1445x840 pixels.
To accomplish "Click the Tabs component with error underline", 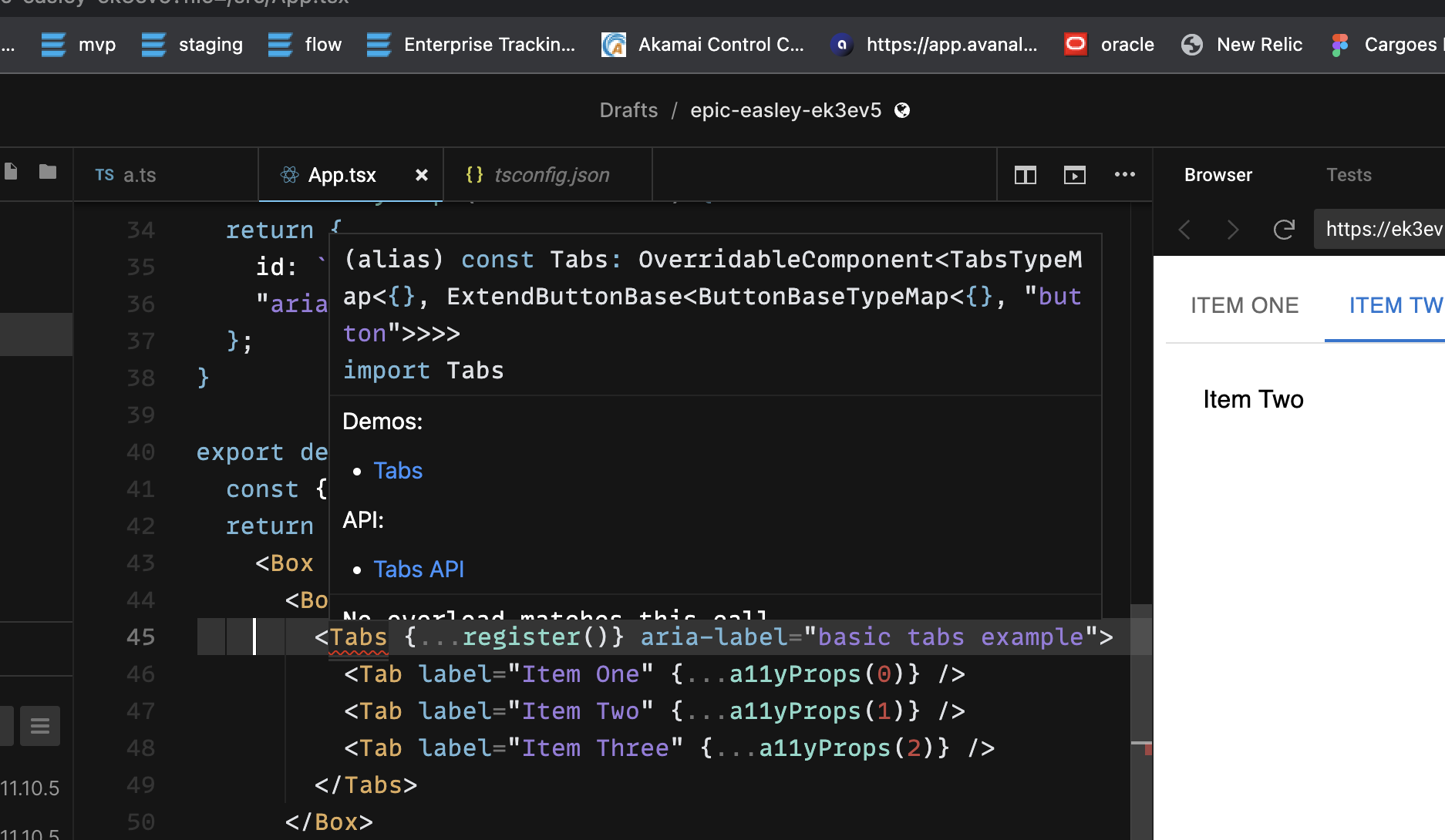I will (x=359, y=637).
